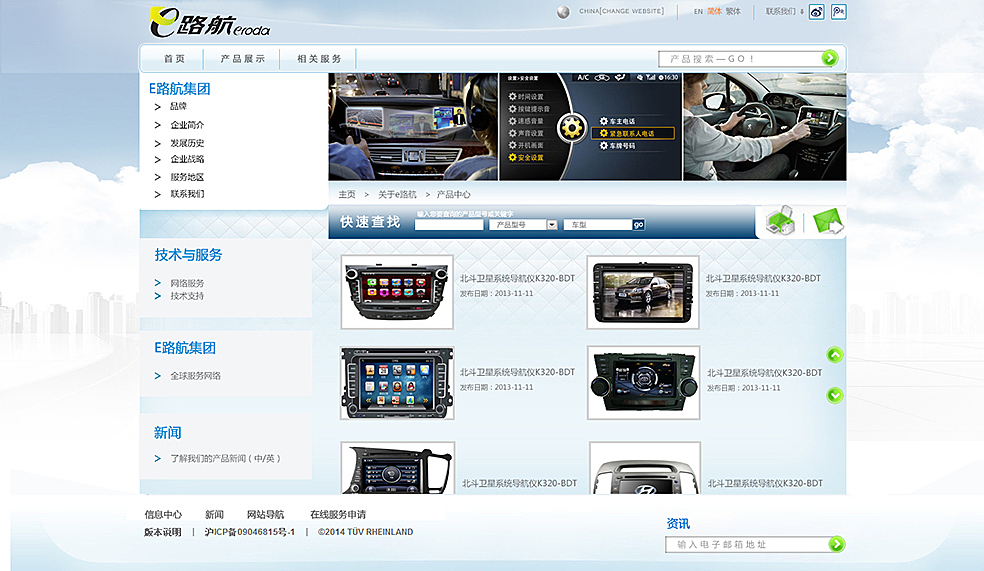Screen dimensions: 984x571
Task: Open 品牌 in the sidebar
Action: coord(178,107)
